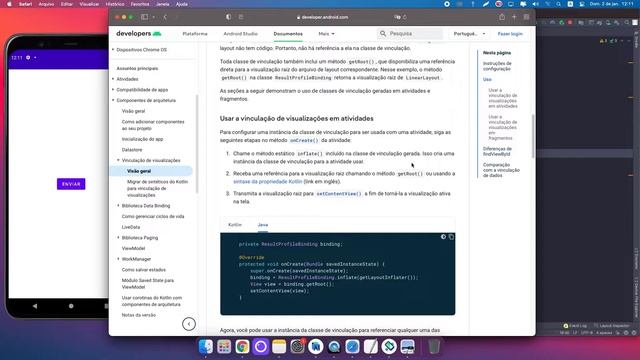Click the developer.android.com address bar
640x360 pixels.
coord(322,17)
